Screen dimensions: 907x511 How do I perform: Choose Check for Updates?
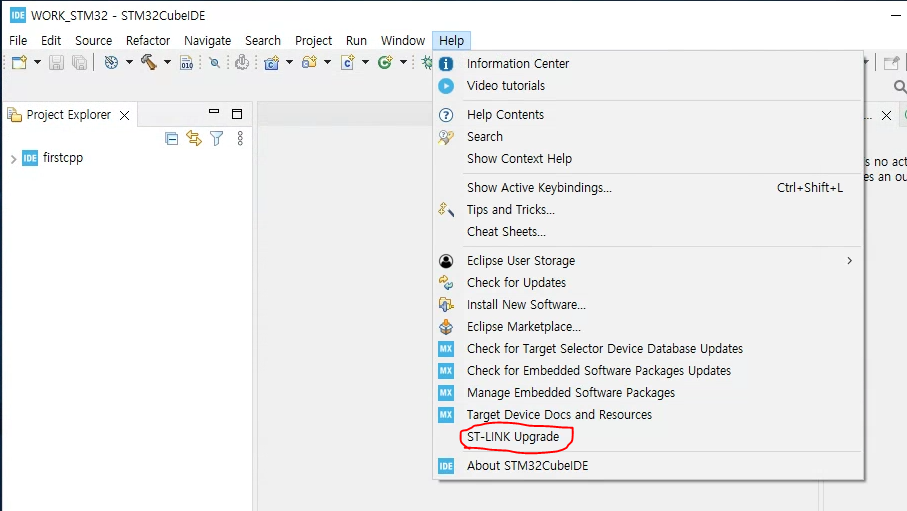click(x=648, y=282)
